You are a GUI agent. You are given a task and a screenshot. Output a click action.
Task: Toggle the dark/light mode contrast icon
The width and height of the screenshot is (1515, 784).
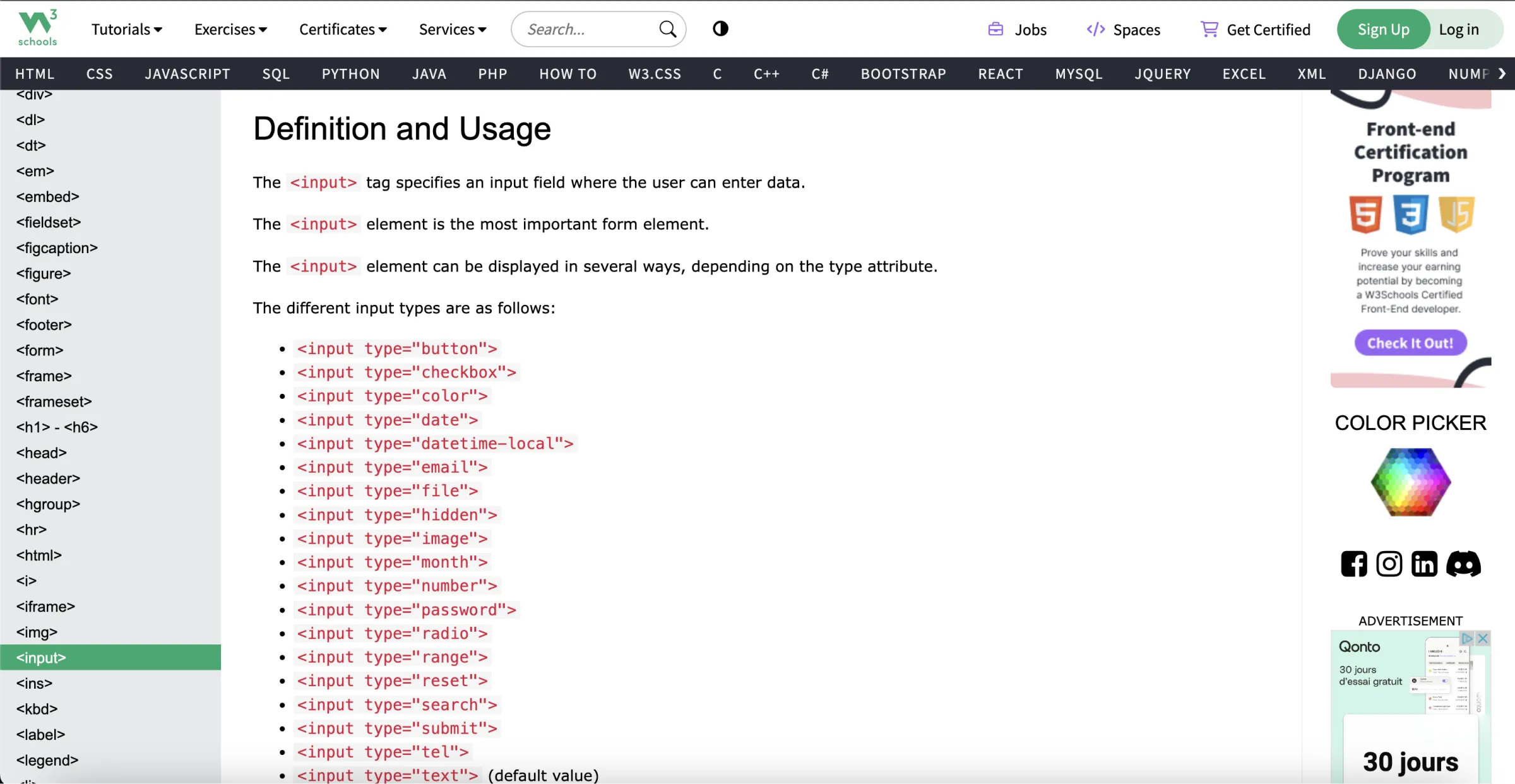[720, 29]
